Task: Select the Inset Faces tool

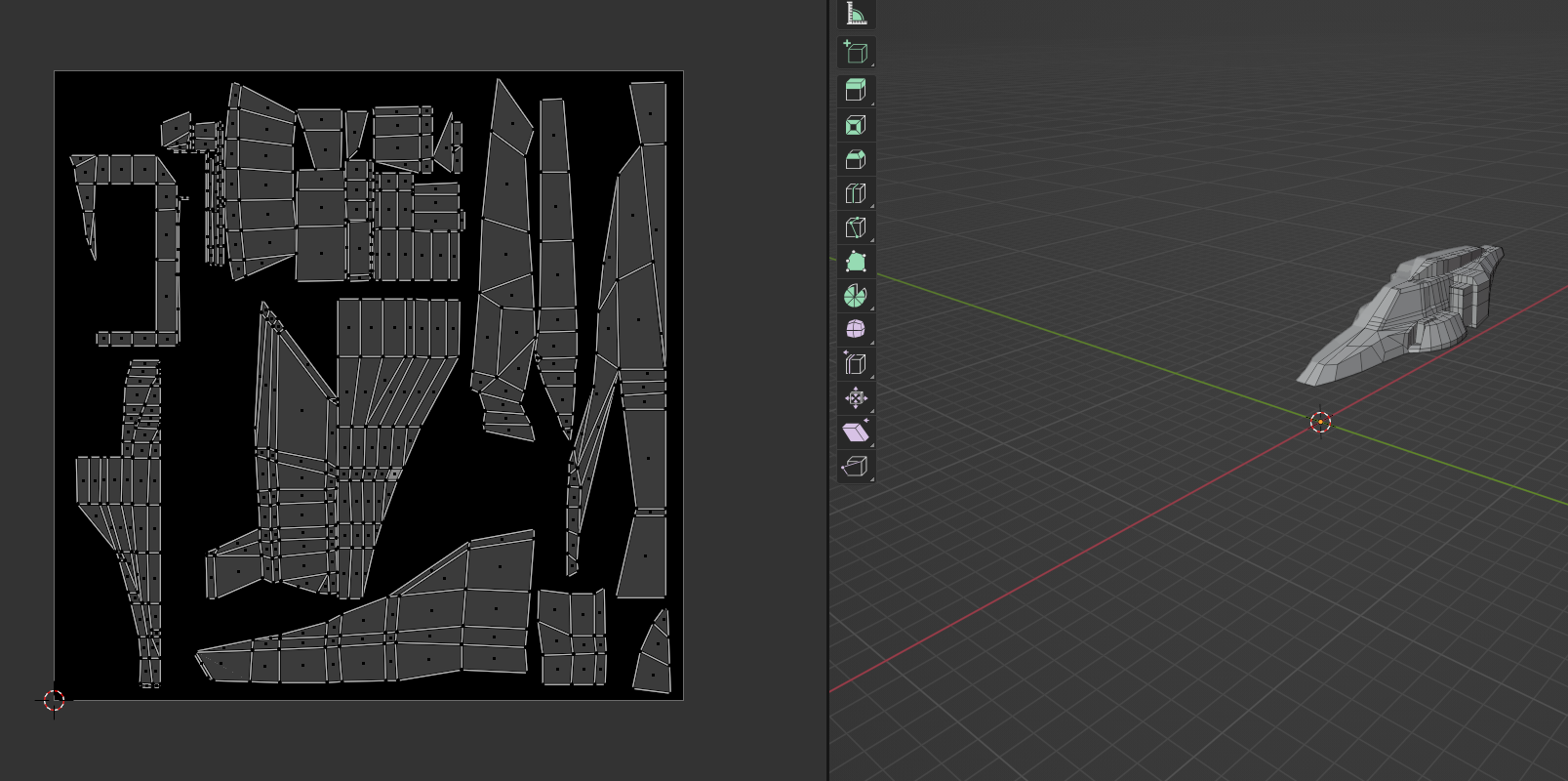Action: click(856, 125)
